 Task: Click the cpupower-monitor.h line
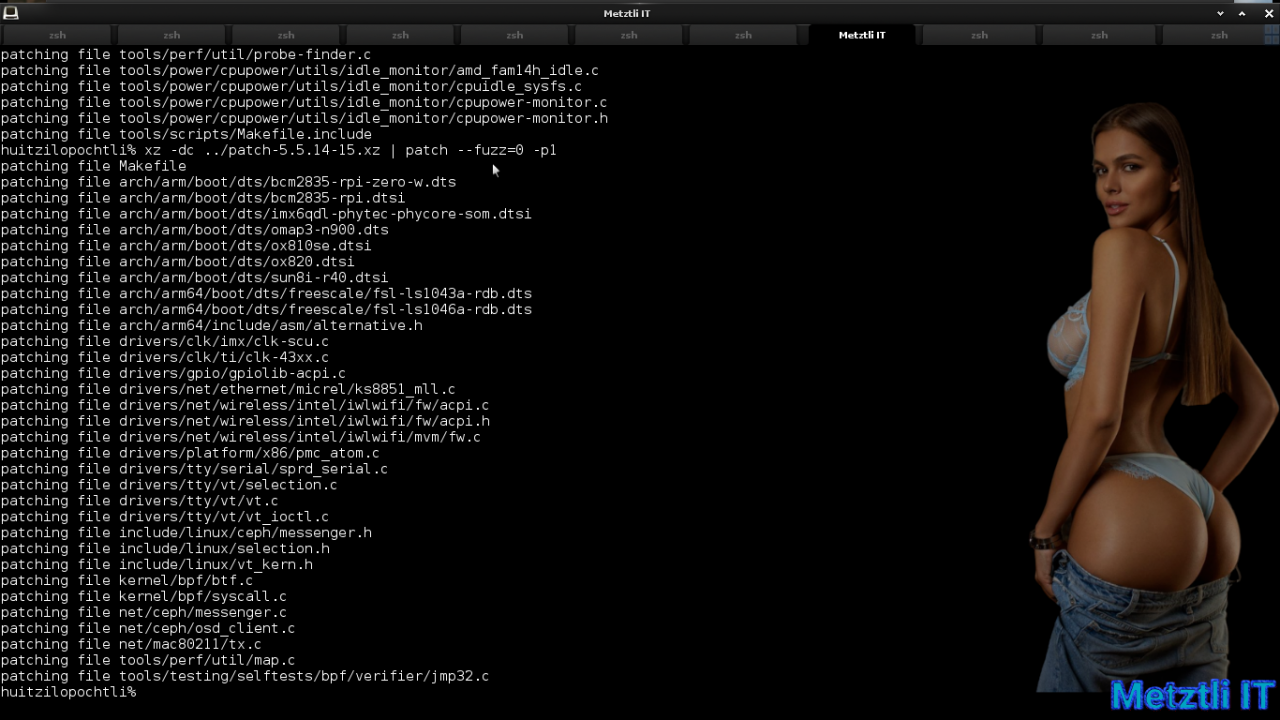click(x=304, y=119)
